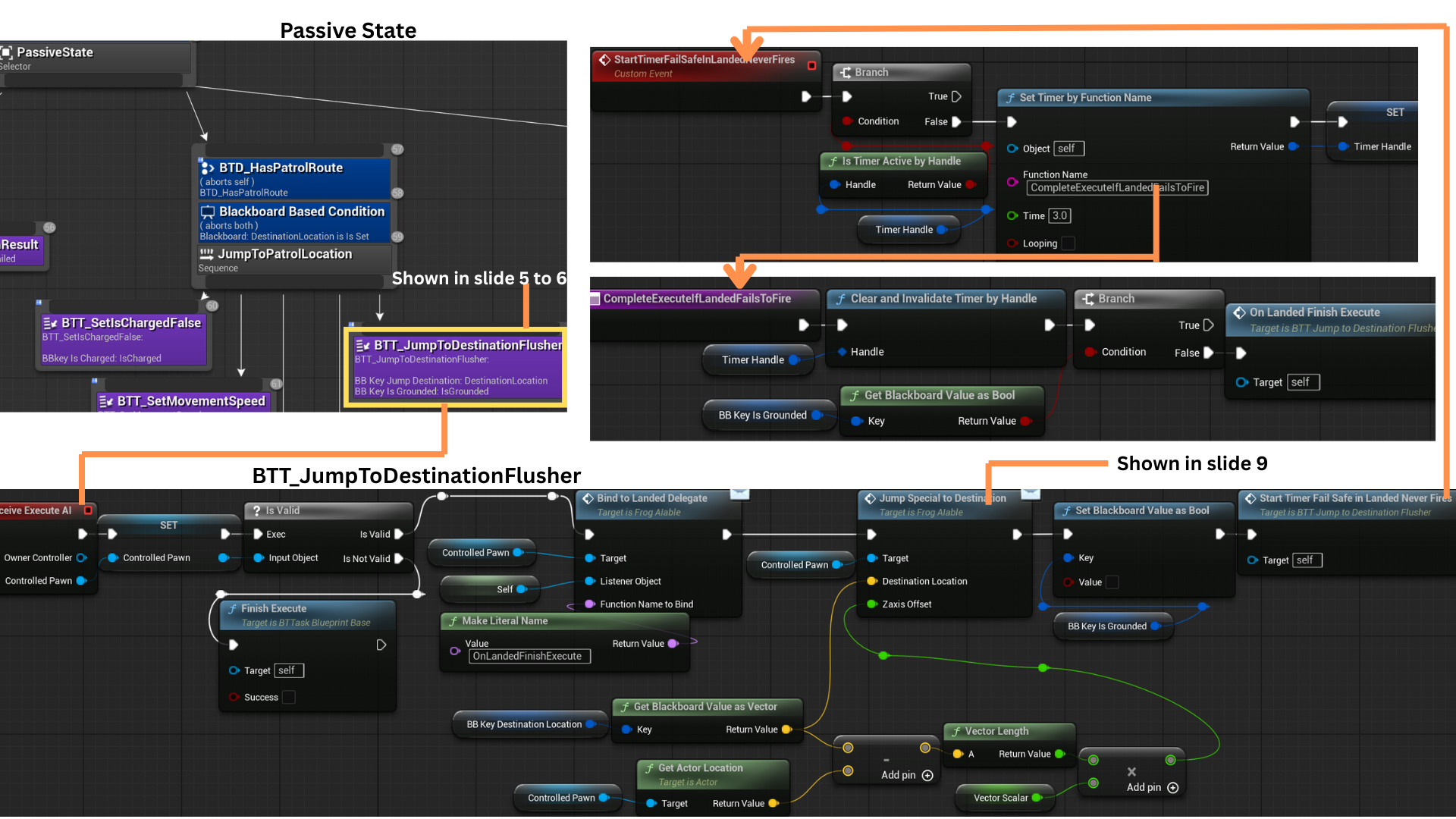The height and width of the screenshot is (819, 1456).
Task: Click Blackboard Based Condition decorator icon
Action: pos(208,212)
